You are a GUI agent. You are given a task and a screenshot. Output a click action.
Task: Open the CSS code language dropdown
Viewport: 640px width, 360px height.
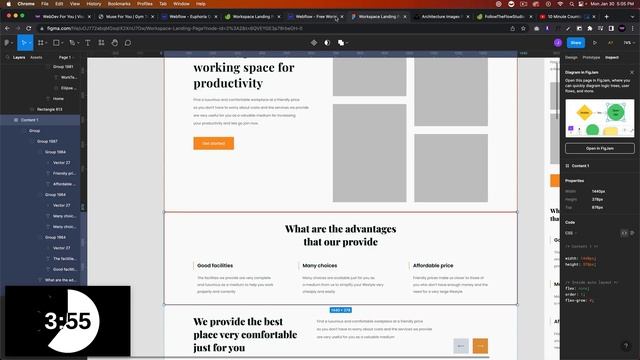[x=571, y=233]
